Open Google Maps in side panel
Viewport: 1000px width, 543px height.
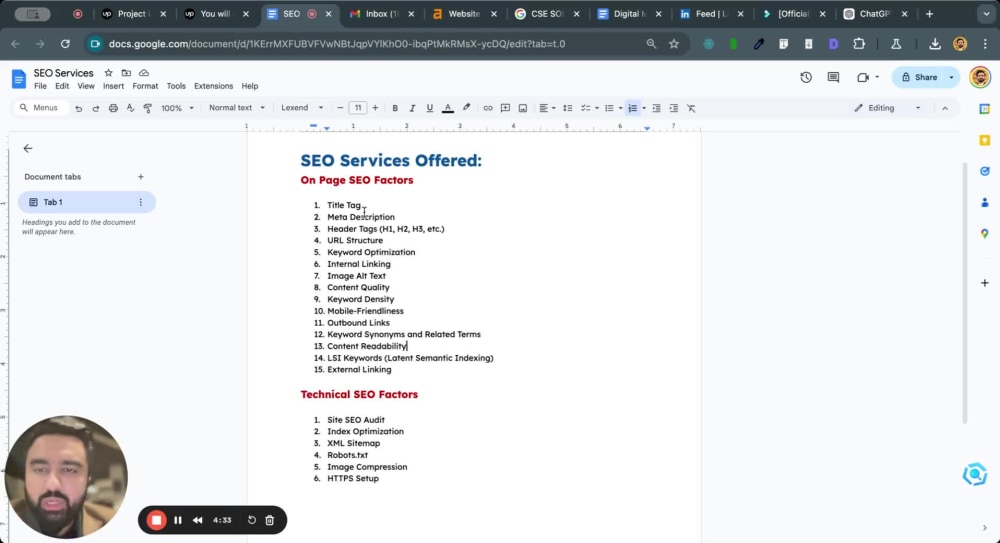(985, 234)
